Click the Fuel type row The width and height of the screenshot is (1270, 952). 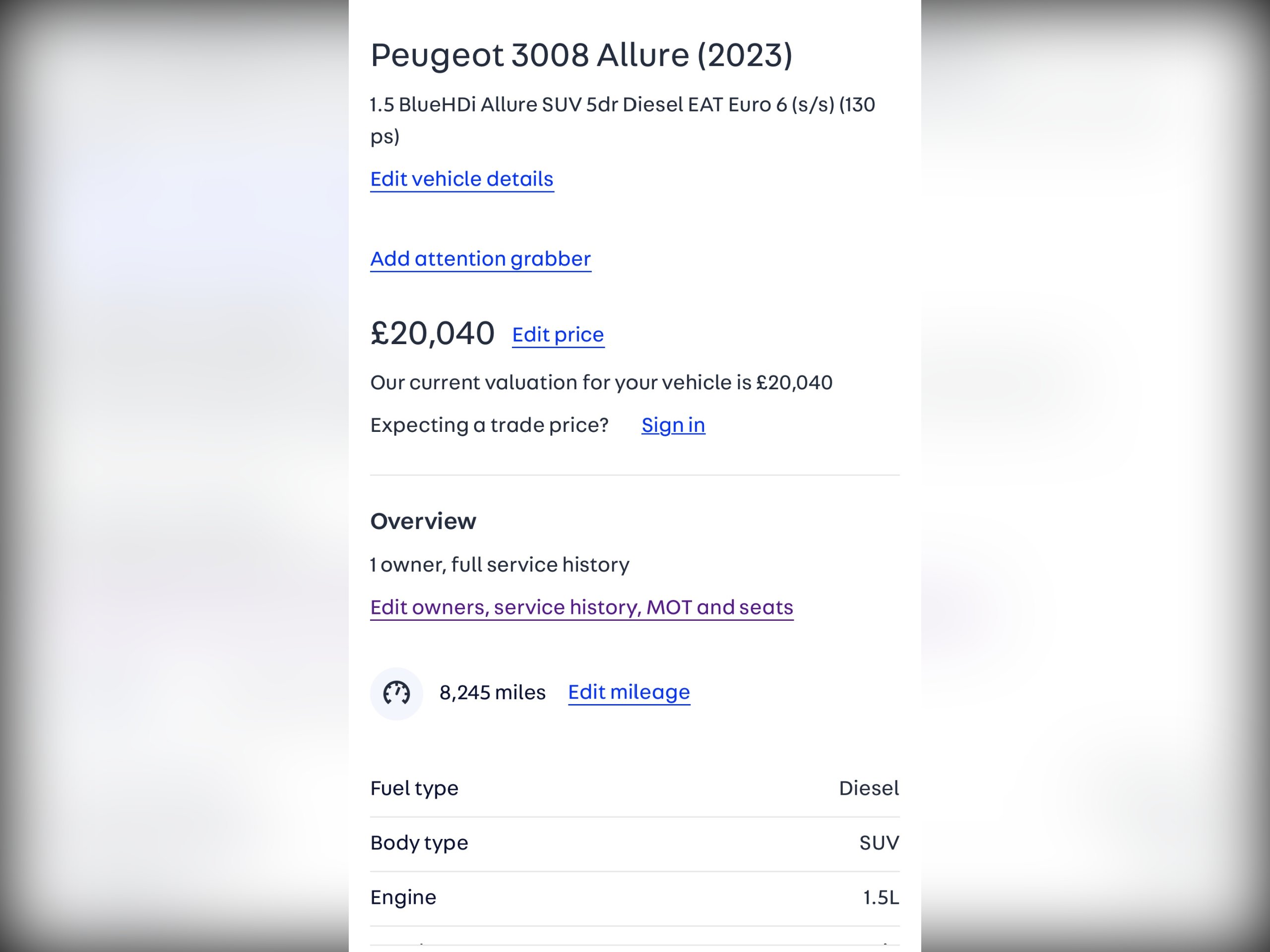(635, 788)
